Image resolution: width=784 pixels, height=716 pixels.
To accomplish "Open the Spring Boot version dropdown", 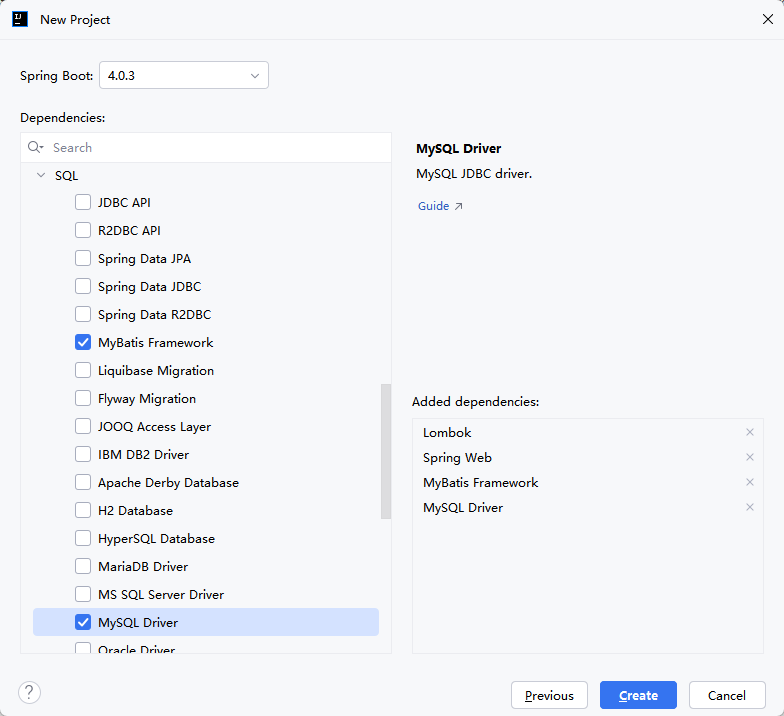I will click(x=184, y=76).
